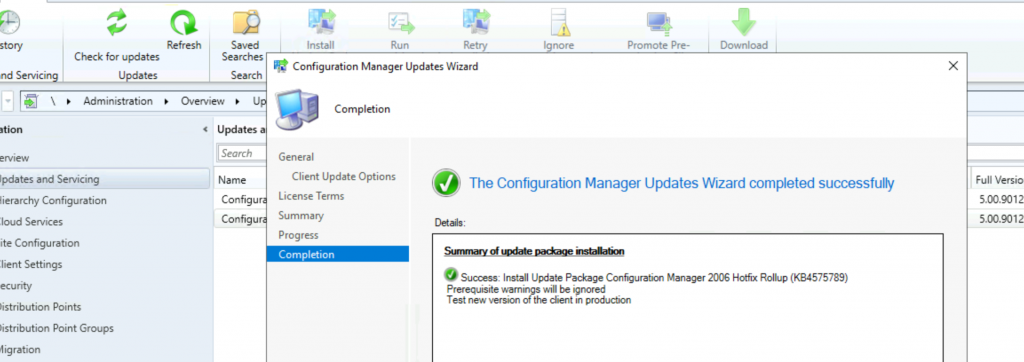This screenshot has width=1024, height=362.
Task: Open Saved Searches in the ribbon
Action: tap(246, 23)
